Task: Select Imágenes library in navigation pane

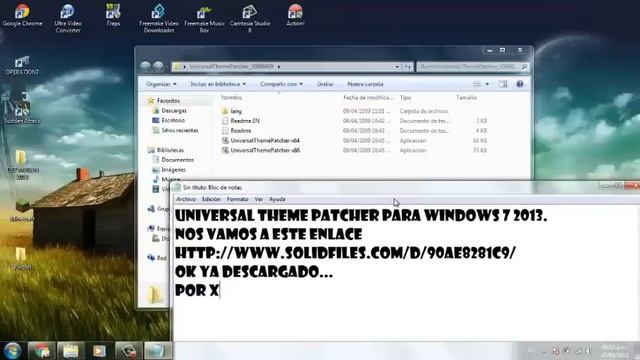Action: [x=173, y=169]
